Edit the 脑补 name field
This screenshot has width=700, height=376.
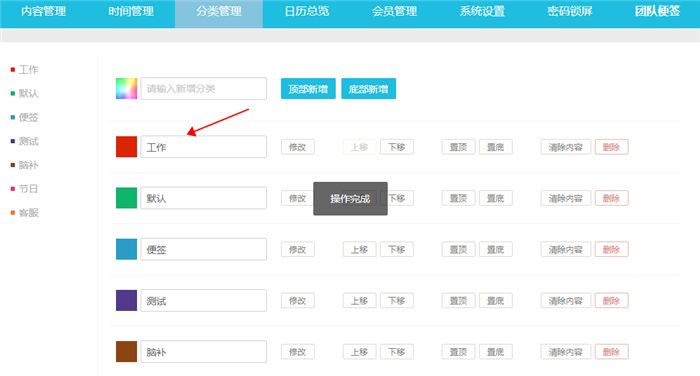pyautogui.click(x=204, y=351)
